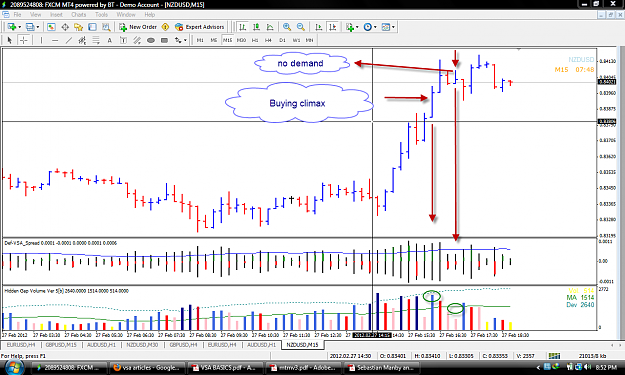Image resolution: width=625 pixels, height=375 pixels.
Task: Open the Help menu
Action: coord(149,14)
